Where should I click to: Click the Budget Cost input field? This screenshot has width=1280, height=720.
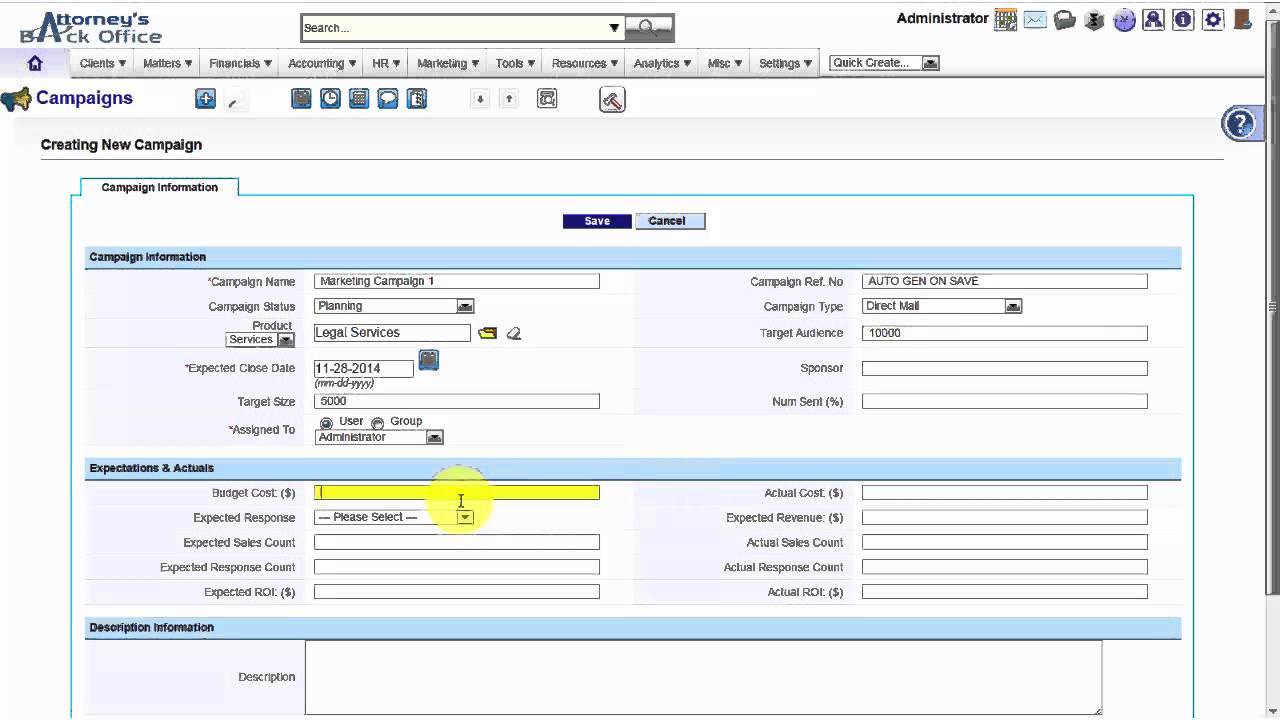point(457,492)
